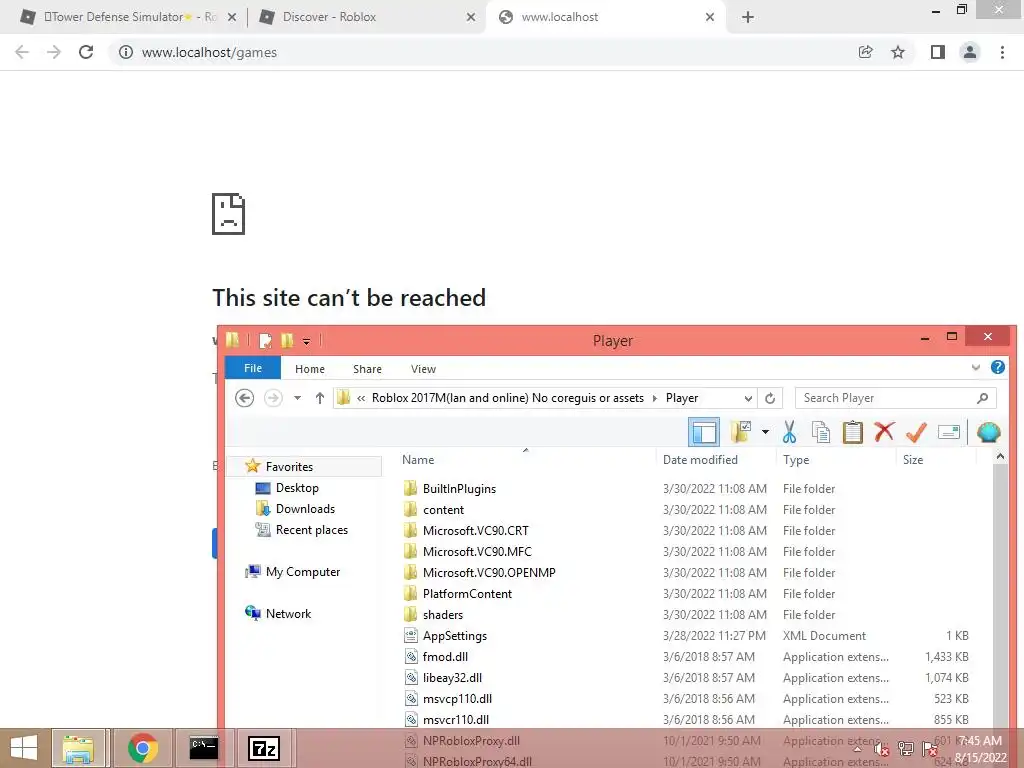Click the Chrome address bar URL

209,52
